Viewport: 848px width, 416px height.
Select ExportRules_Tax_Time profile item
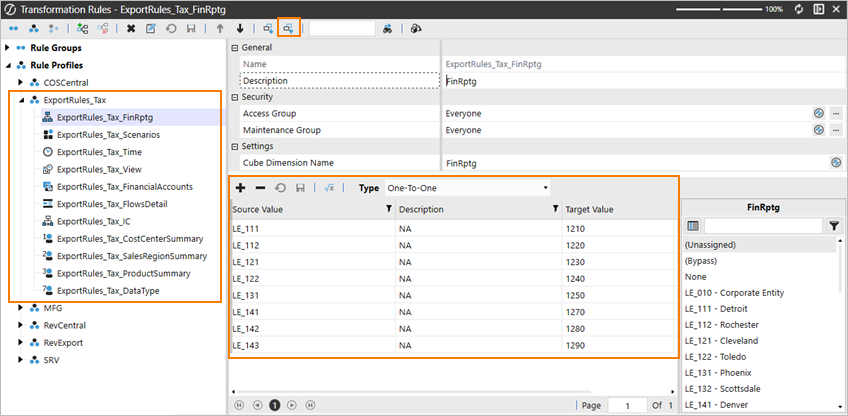click(x=99, y=151)
